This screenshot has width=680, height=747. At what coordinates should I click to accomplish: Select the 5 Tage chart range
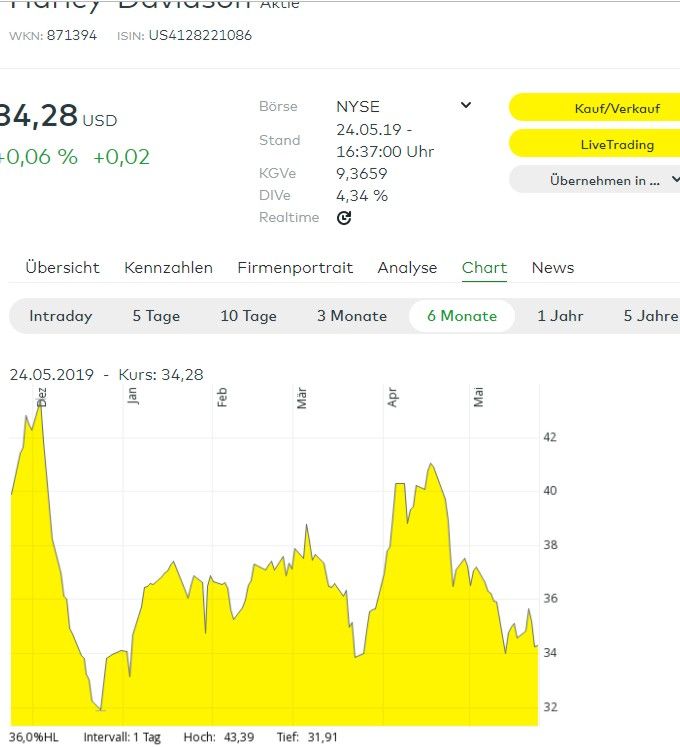156,316
